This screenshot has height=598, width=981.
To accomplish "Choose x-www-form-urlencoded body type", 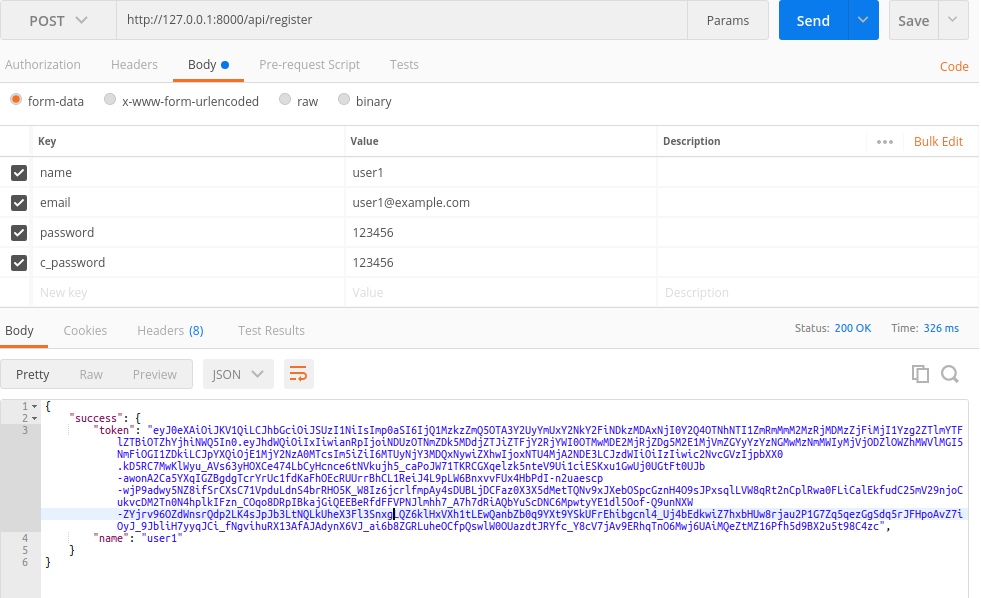I will [x=111, y=101].
